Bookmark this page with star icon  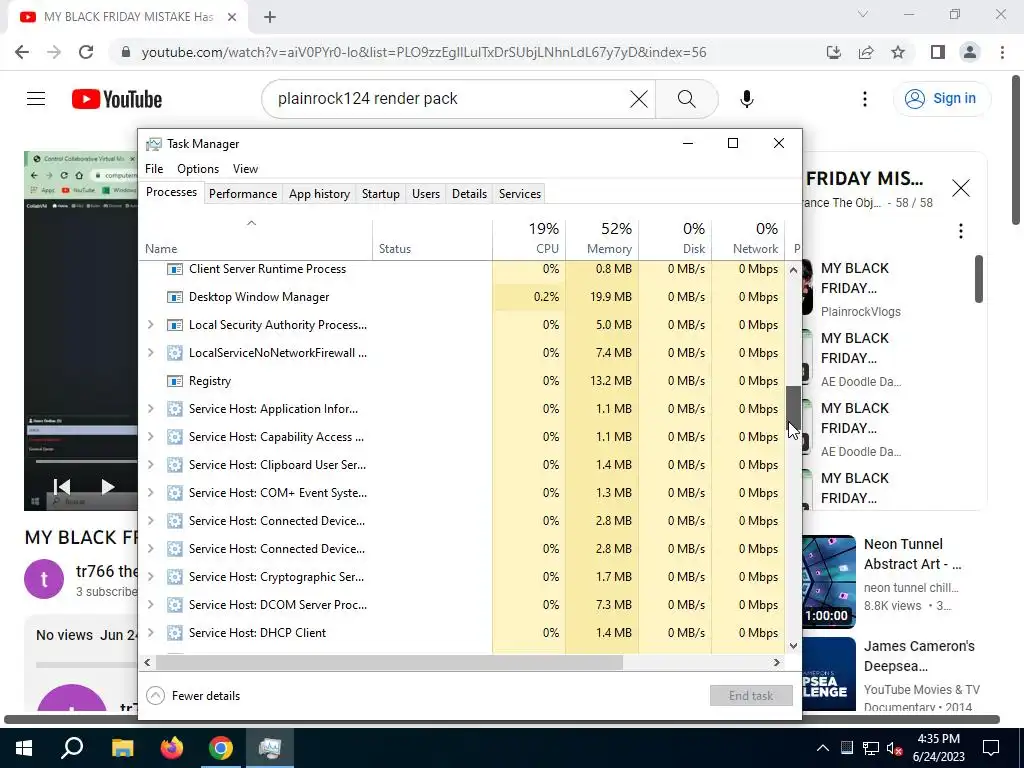click(x=898, y=52)
